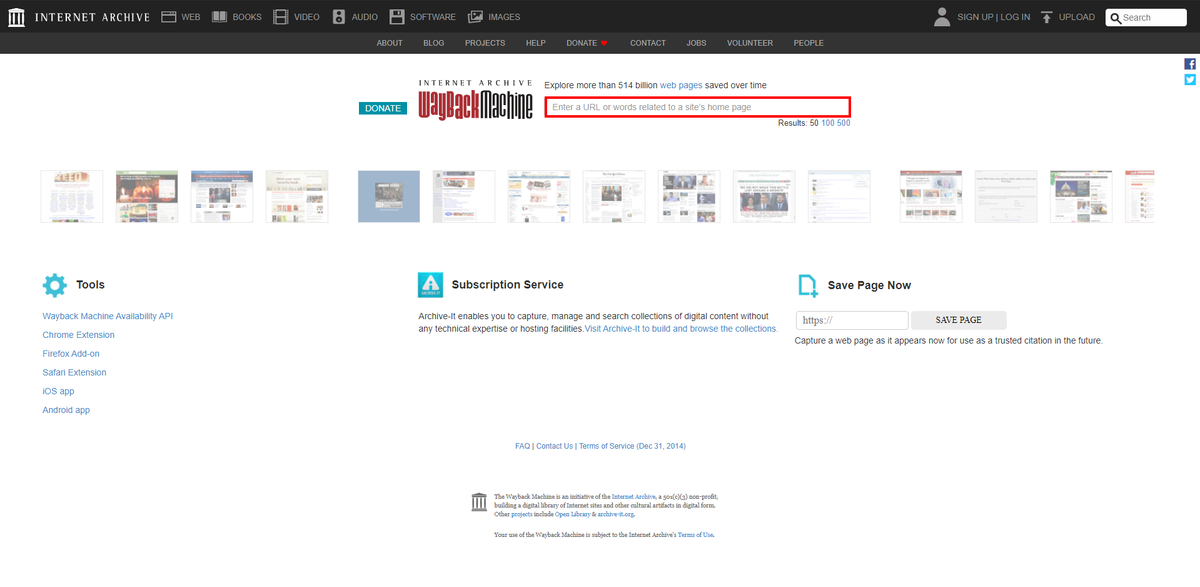Viewport: 1200px width, 587px height.
Task: Click the UPLOAD text link
Action: pyautogui.click(x=1077, y=17)
